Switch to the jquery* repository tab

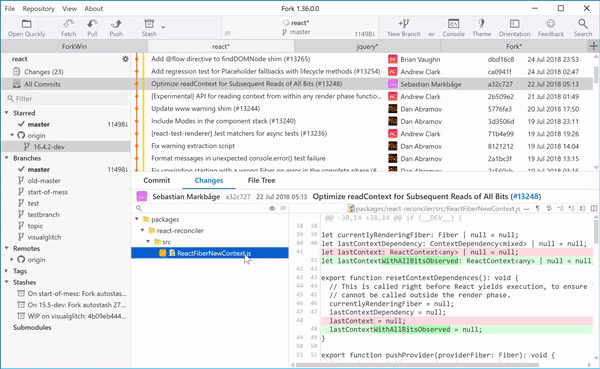pos(367,46)
